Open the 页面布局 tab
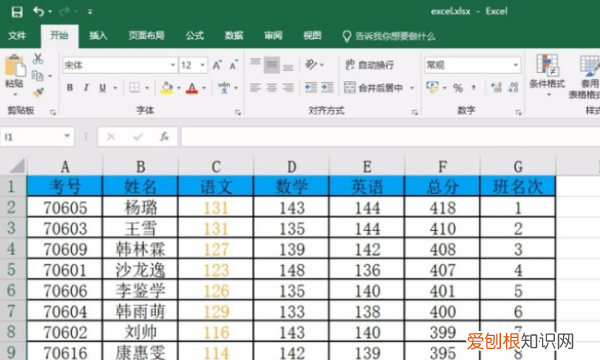Image resolution: width=600 pixels, height=360 pixels. [x=147, y=36]
